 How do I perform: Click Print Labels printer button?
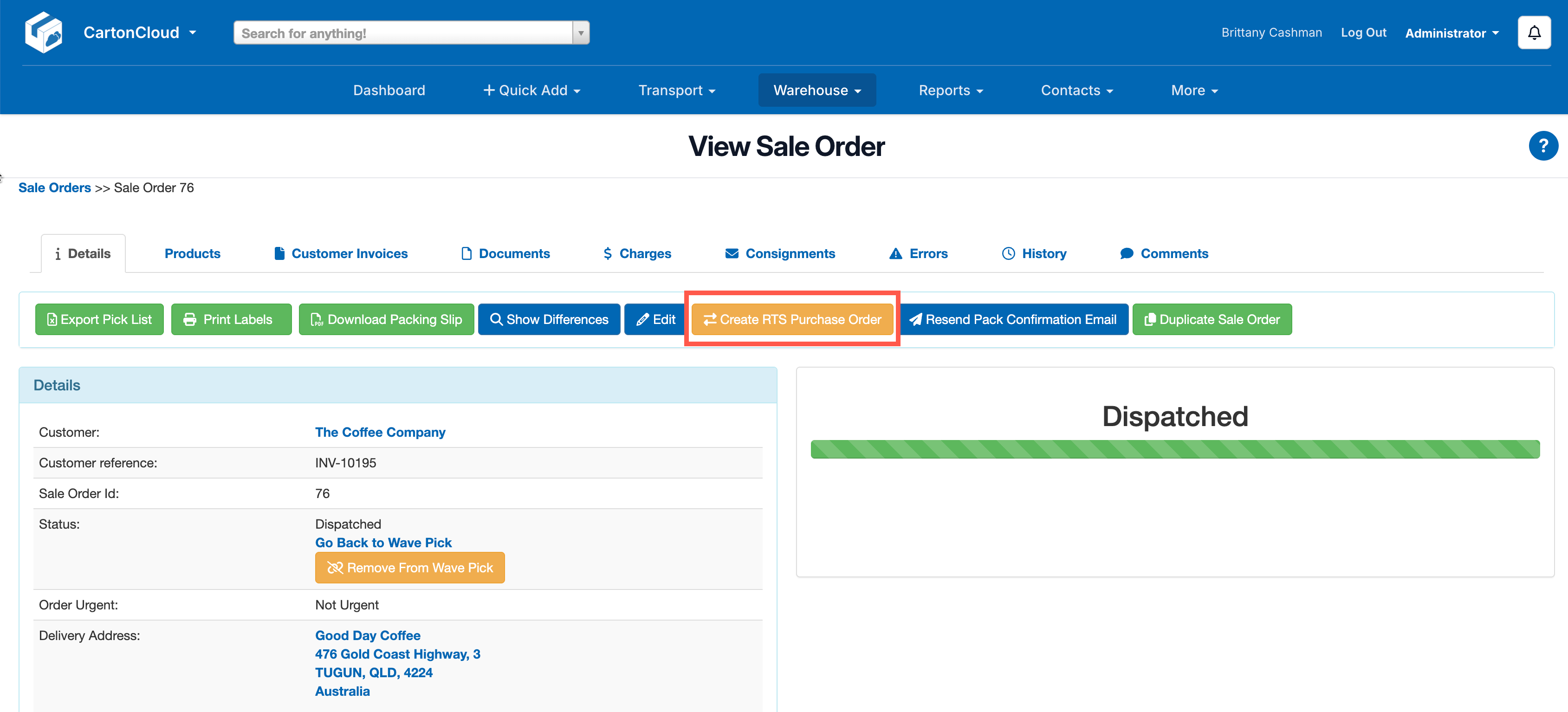[x=231, y=319]
